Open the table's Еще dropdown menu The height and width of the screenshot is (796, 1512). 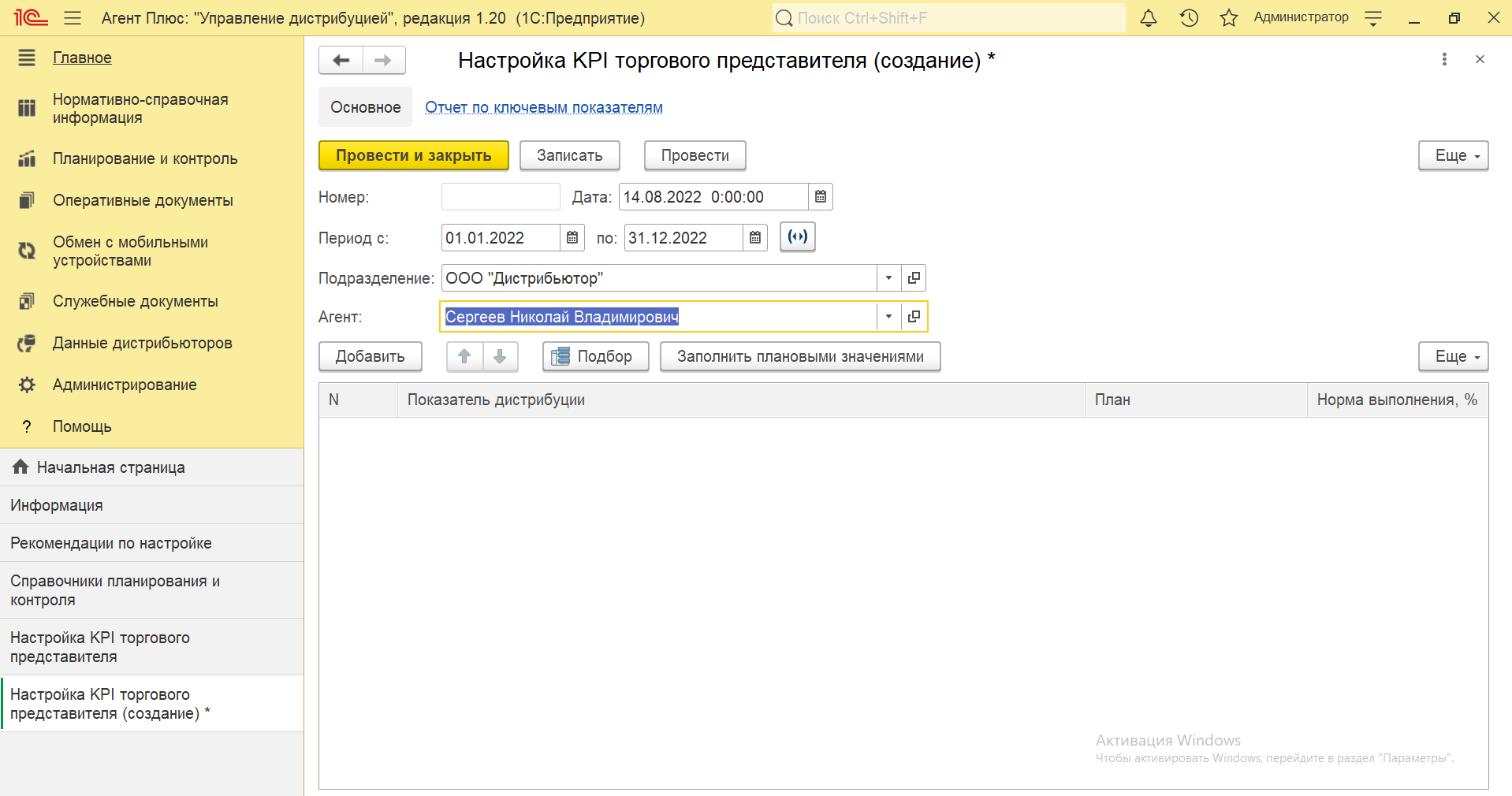(1453, 356)
